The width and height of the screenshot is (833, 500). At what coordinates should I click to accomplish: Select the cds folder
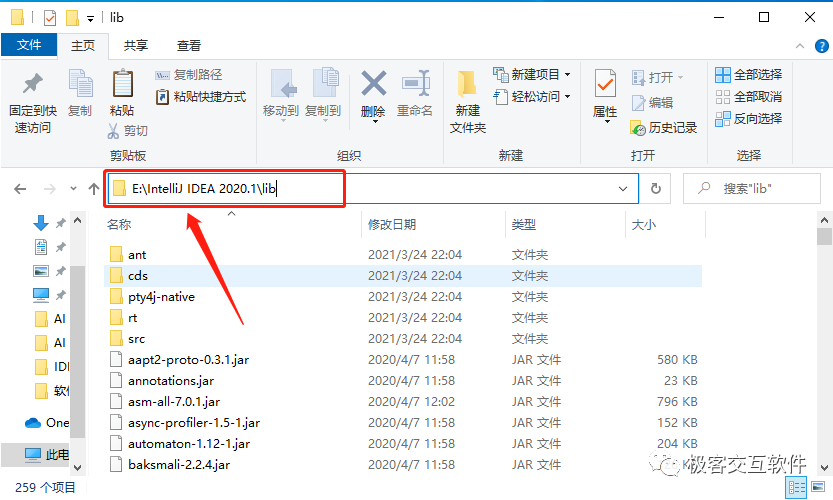pyautogui.click(x=403, y=276)
